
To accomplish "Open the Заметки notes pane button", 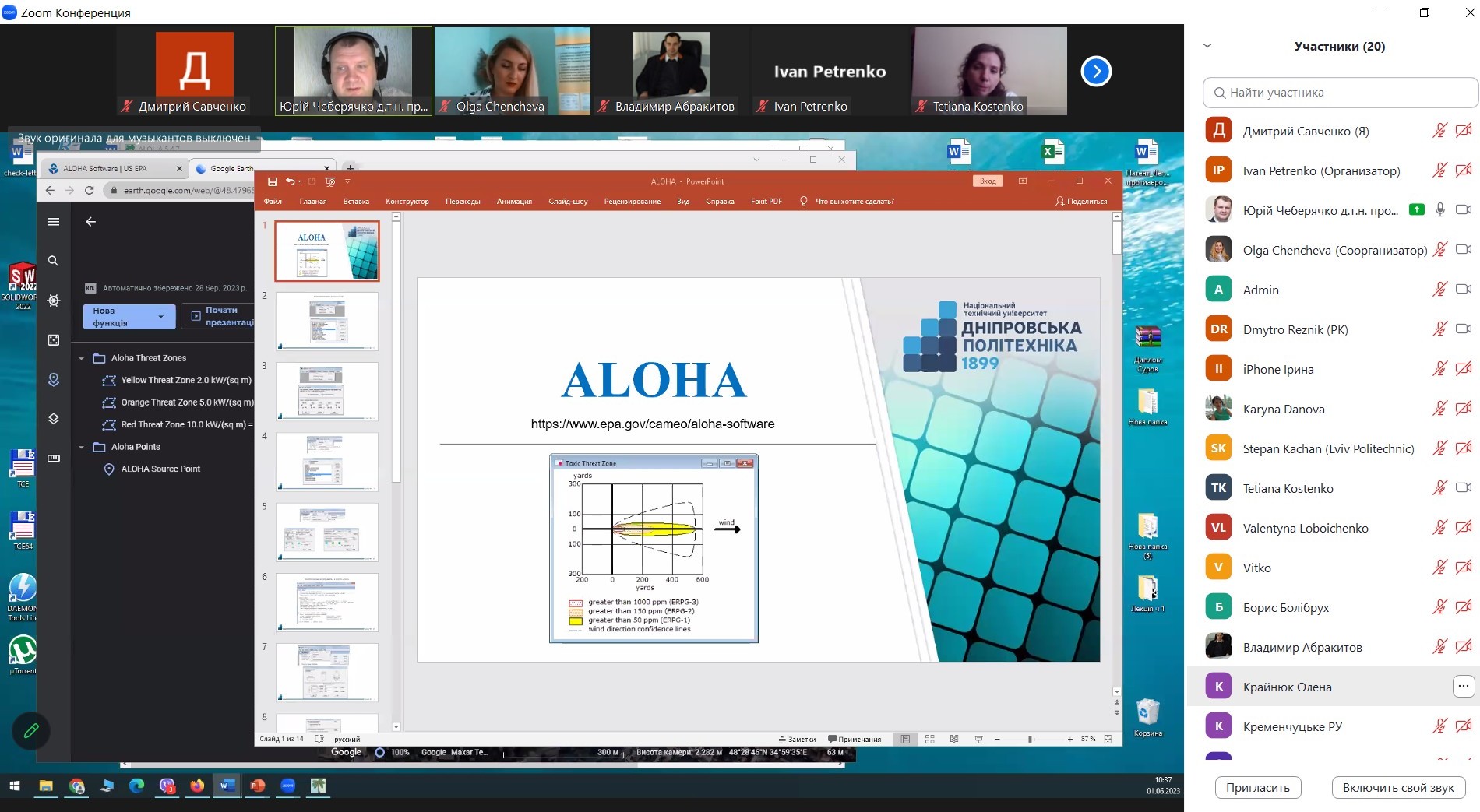I will 797,740.
